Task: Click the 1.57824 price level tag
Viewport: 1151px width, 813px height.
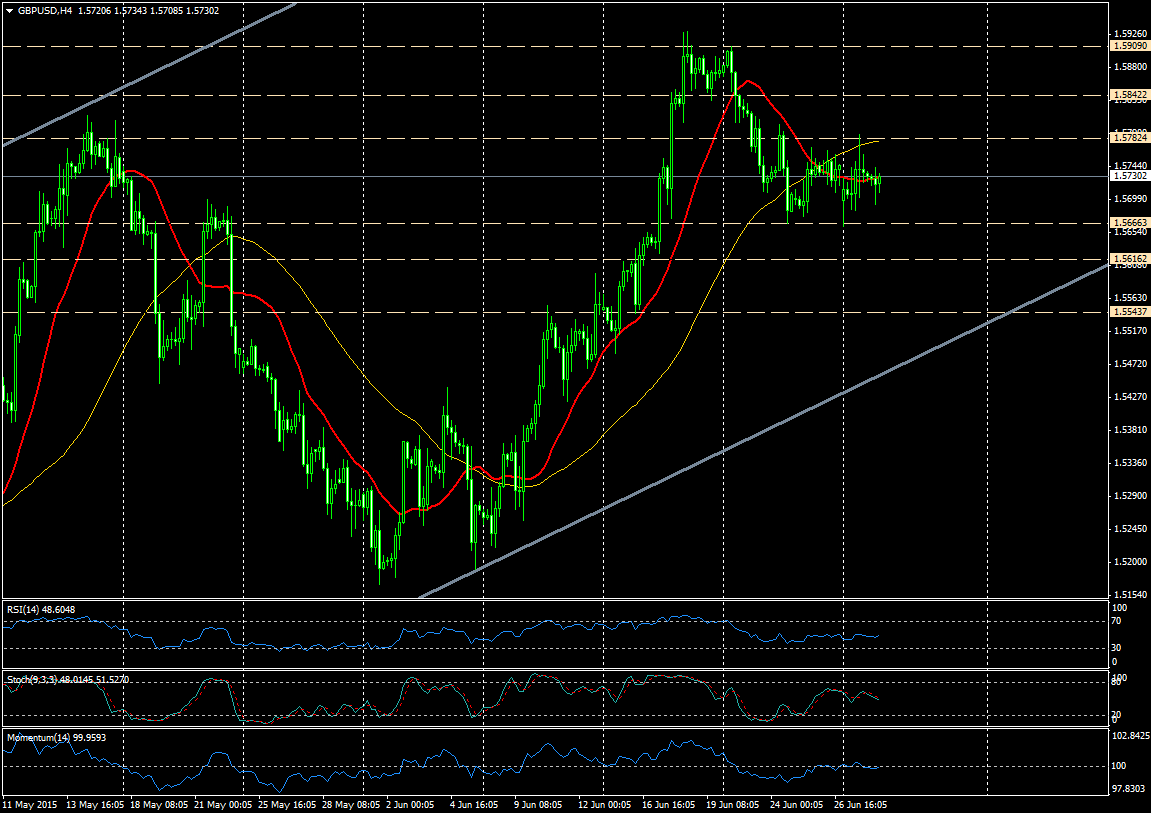Action: click(1129, 138)
